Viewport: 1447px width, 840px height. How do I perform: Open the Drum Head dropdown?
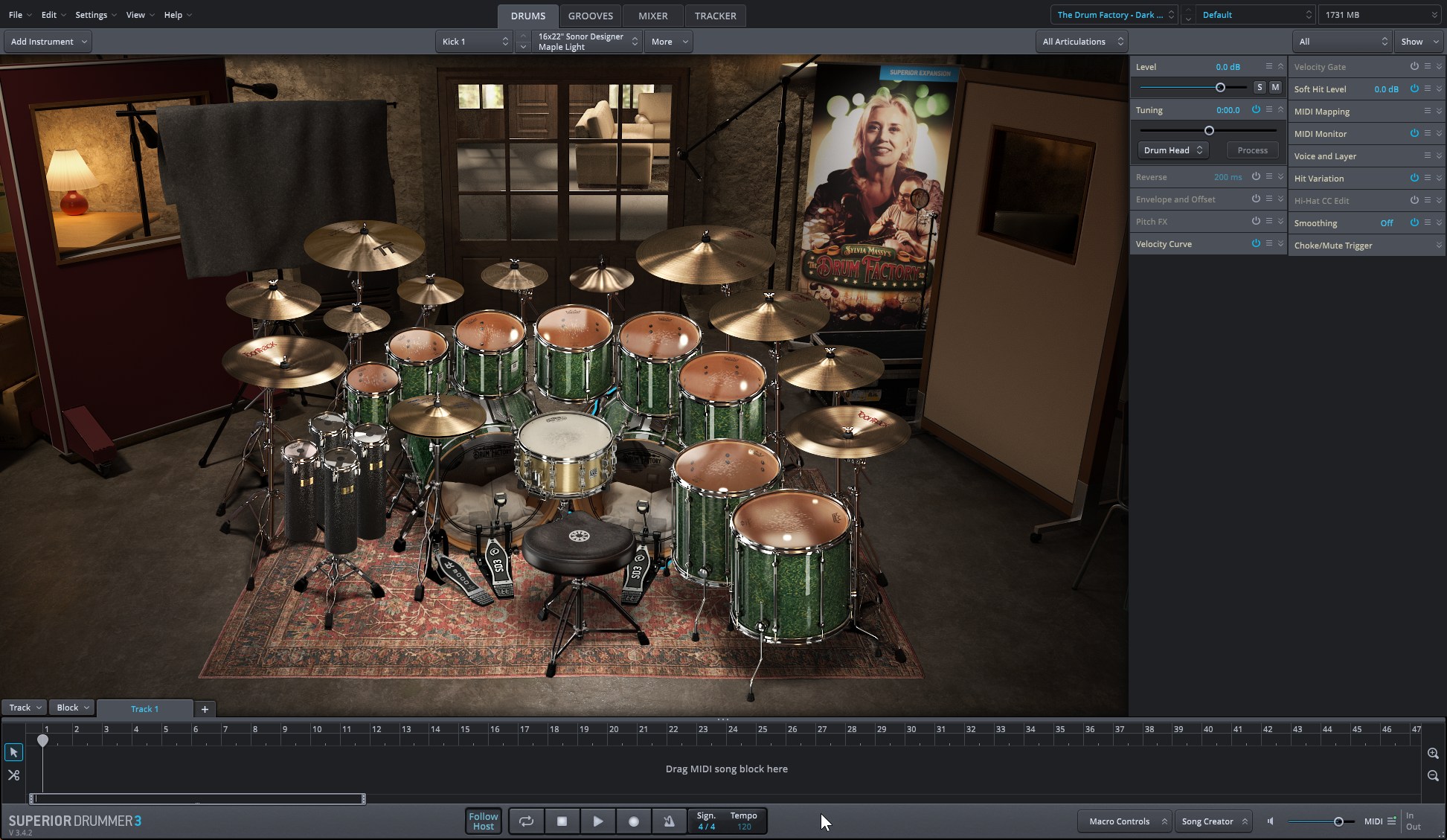click(1172, 150)
